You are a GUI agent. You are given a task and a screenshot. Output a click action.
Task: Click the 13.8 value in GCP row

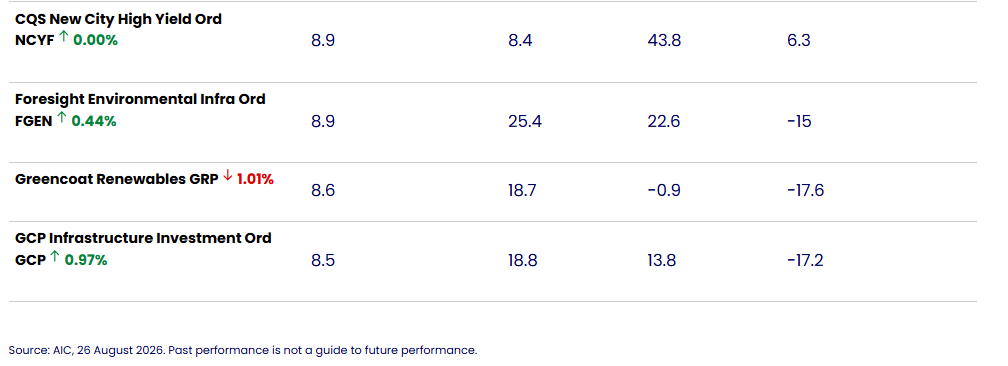662,261
